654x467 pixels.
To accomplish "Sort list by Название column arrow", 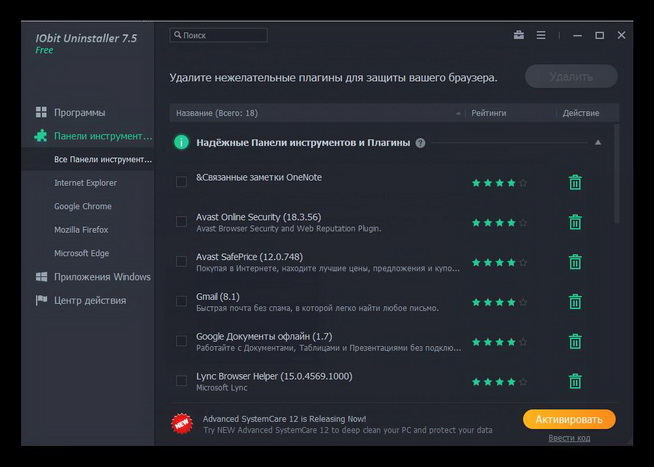I will click(x=458, y=113).
